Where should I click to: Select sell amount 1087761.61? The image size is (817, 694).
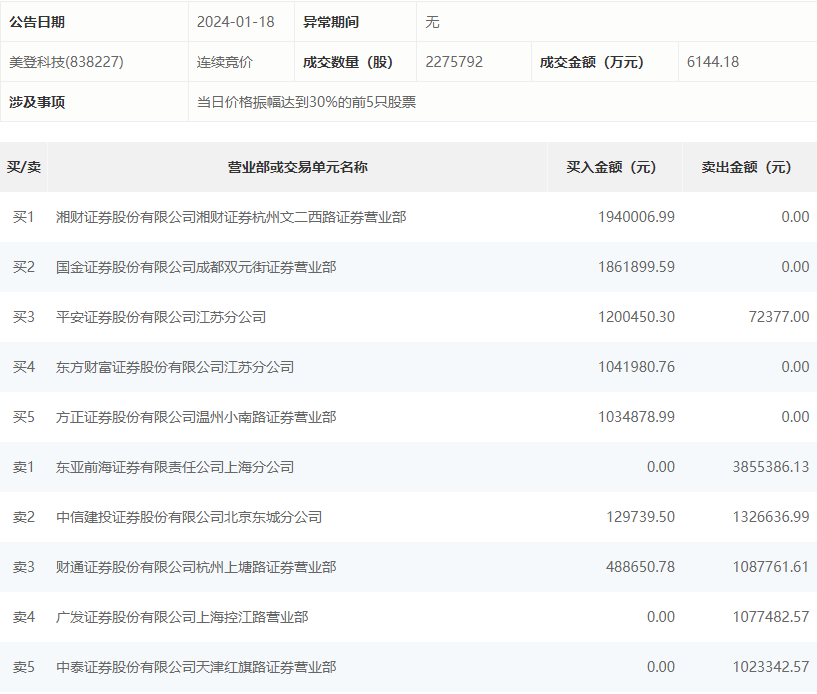pyautogui.click(x=771, y=567)
